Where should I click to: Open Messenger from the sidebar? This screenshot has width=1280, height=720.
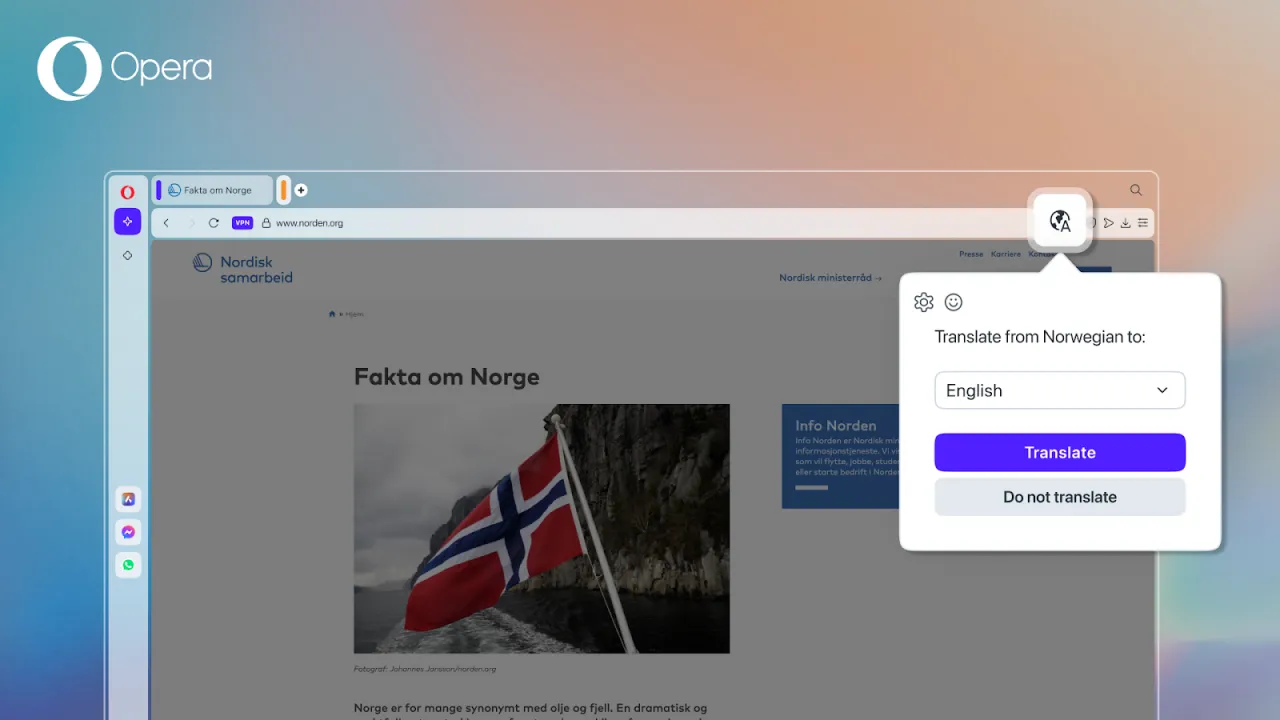coord(128,531)
